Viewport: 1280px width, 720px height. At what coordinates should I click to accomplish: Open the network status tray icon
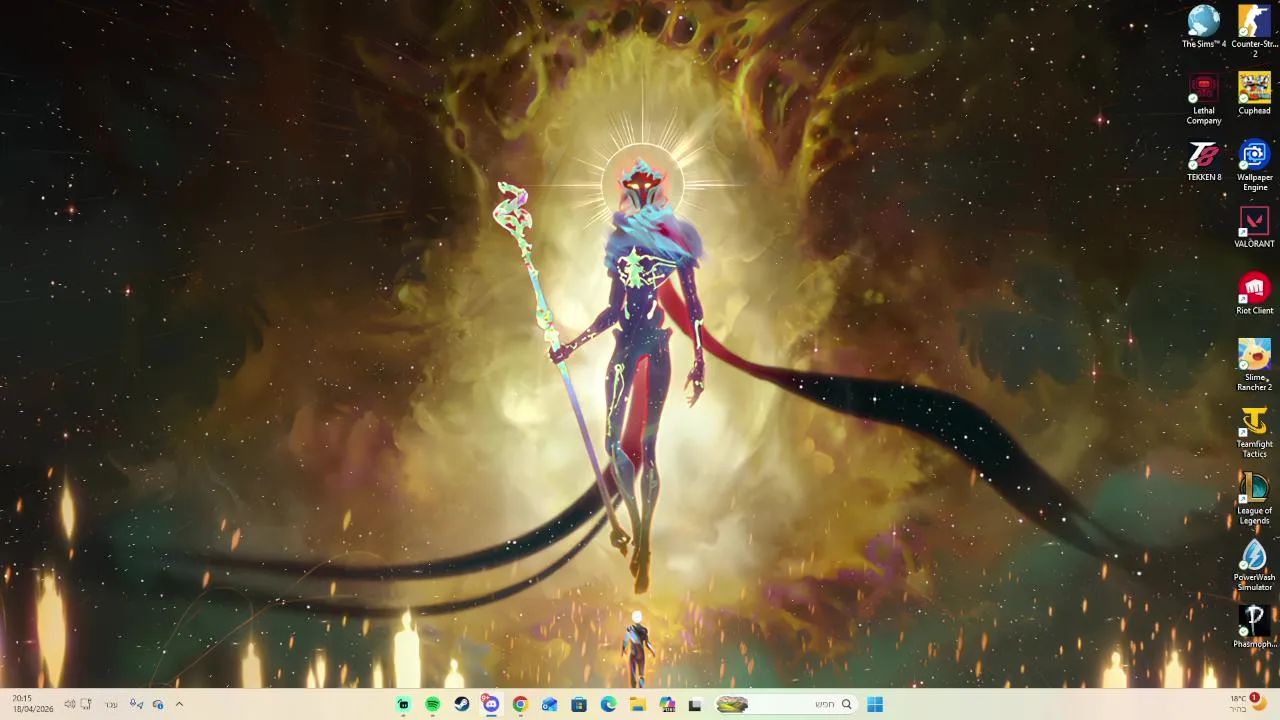(x=86, y=704)
